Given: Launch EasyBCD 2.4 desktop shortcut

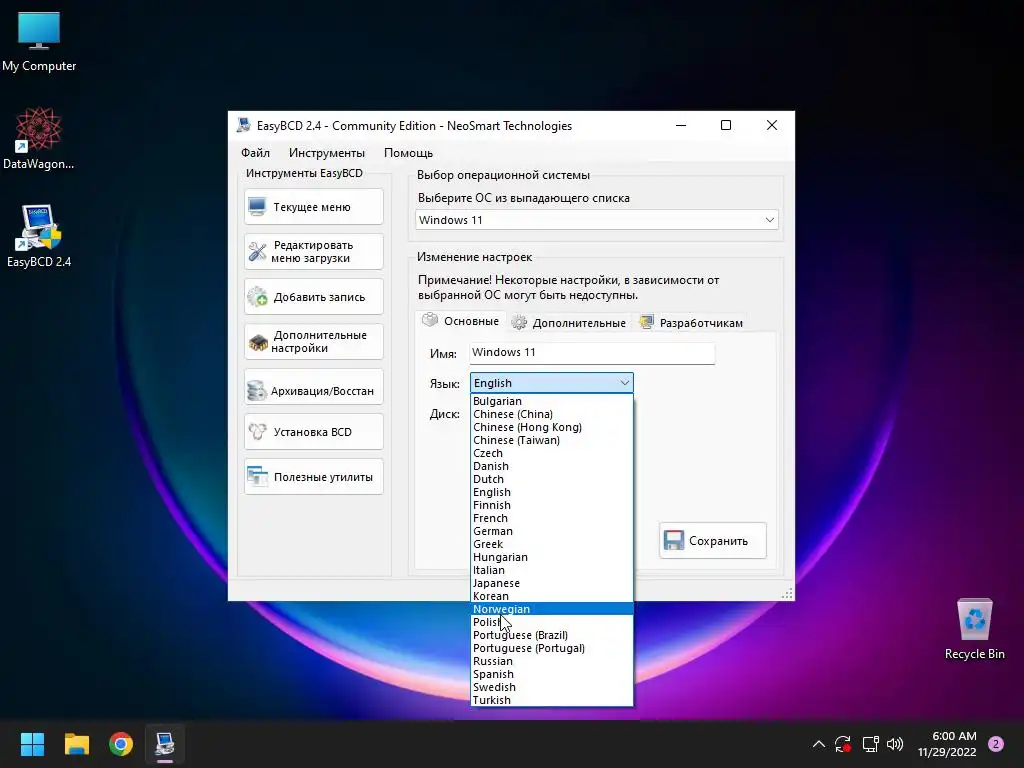Looking at the screenshot, I should point(39,236).
